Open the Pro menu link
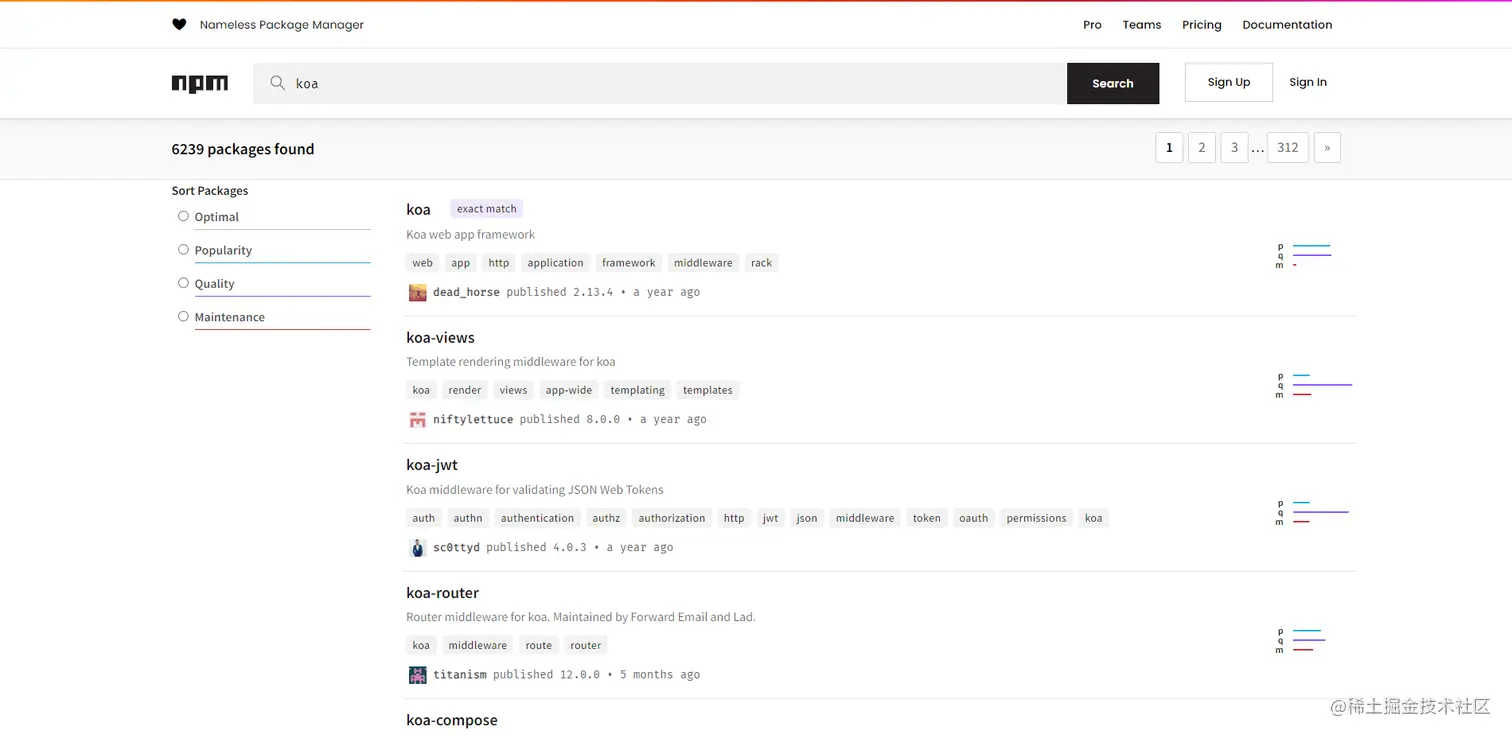This screenshot has width=1512, height=738. tap(1092, 25)
